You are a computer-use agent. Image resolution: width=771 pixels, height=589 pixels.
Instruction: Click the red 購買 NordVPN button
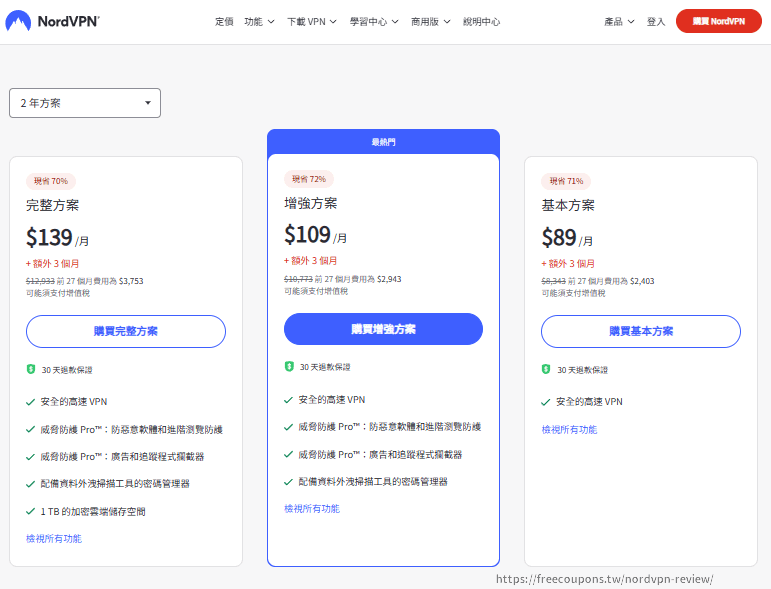click(718, 21)
